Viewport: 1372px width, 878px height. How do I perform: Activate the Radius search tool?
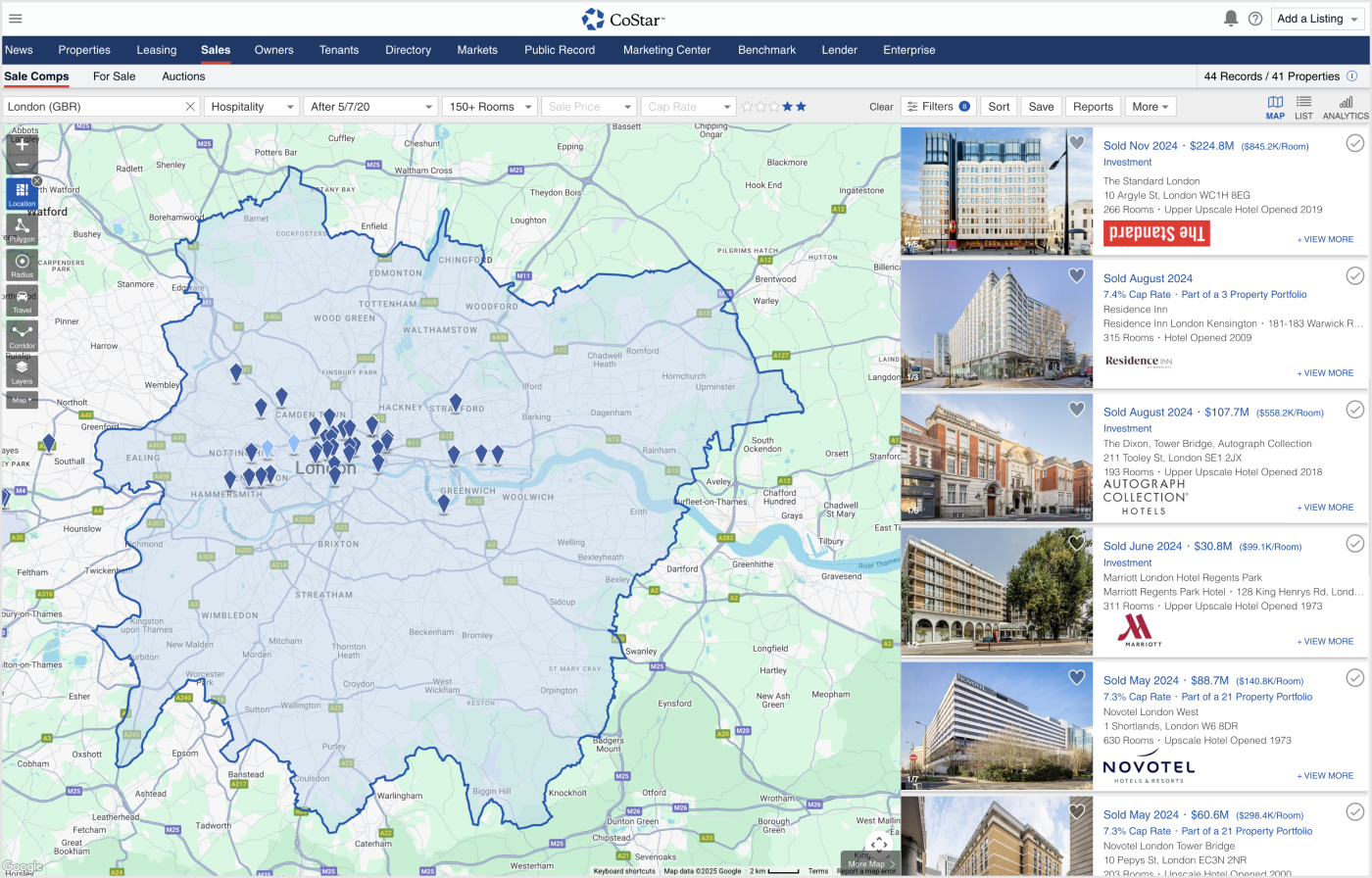22,264
